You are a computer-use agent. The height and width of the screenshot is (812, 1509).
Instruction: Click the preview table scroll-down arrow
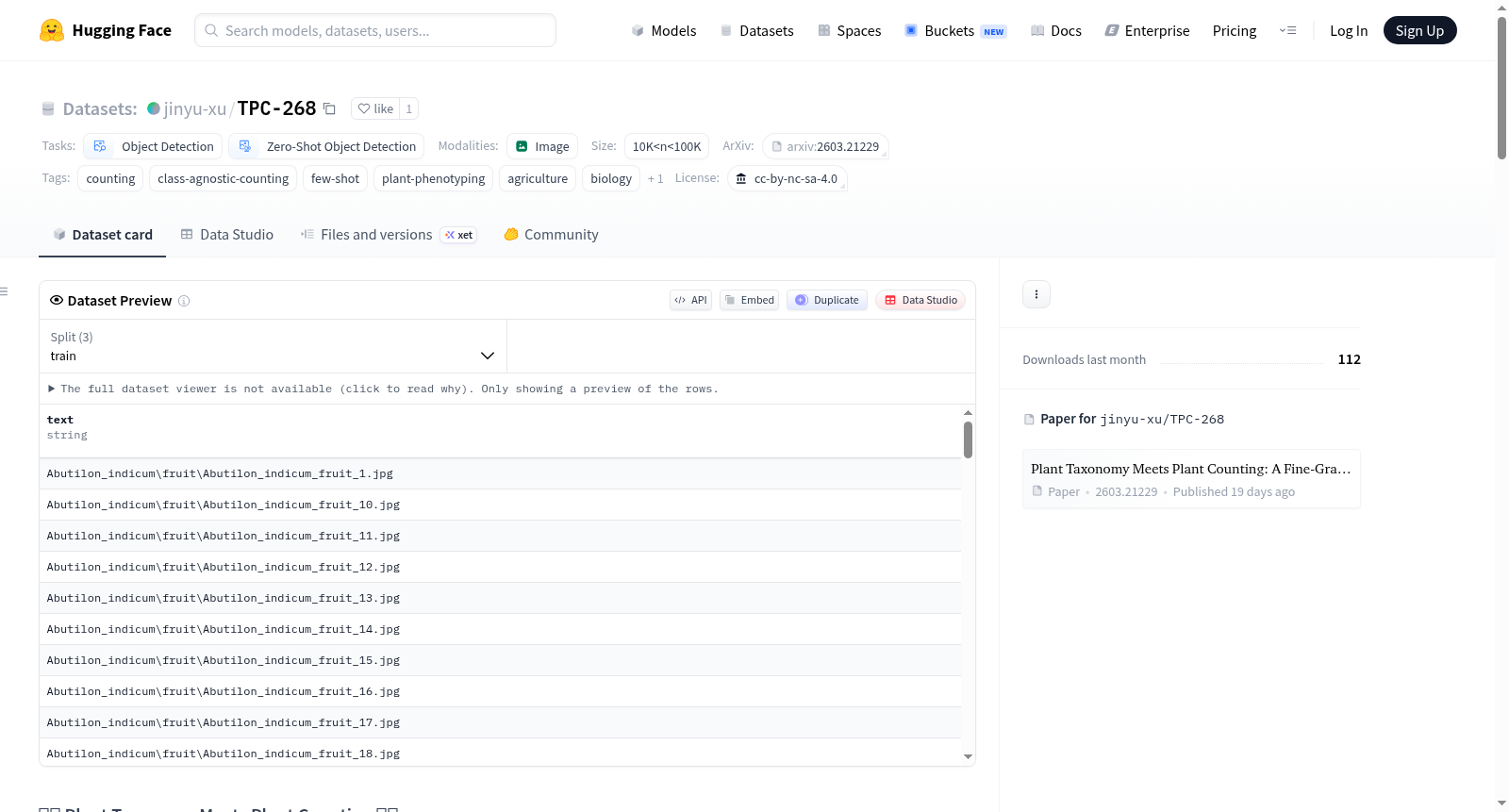[968, 756]
